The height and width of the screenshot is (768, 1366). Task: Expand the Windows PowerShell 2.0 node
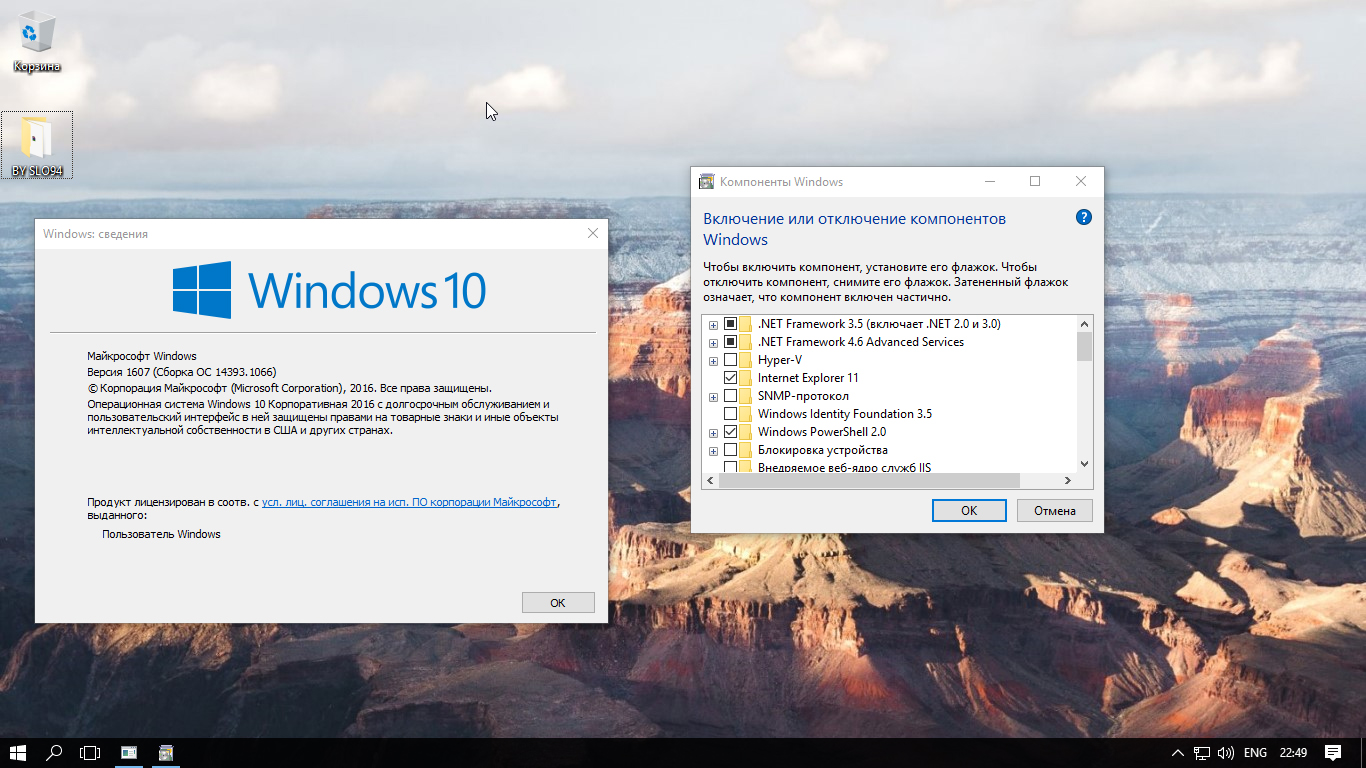[713, 432]
